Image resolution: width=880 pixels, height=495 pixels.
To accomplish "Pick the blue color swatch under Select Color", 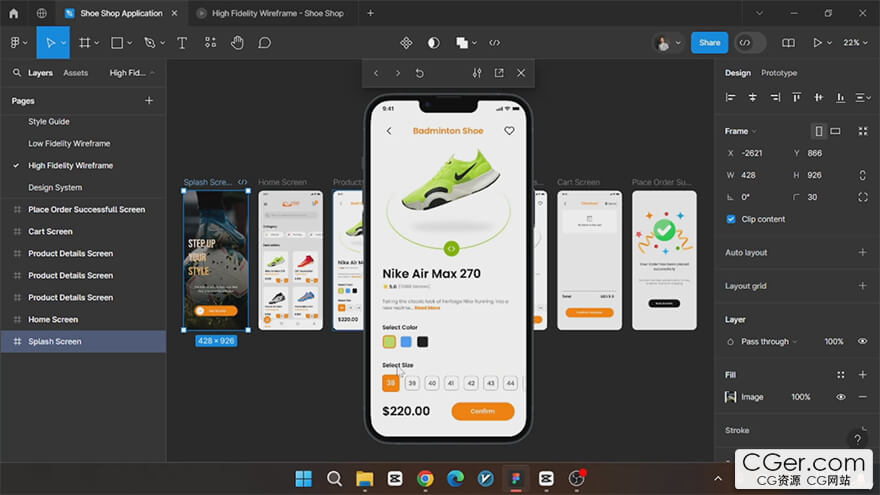I will (x=406, y=342).
